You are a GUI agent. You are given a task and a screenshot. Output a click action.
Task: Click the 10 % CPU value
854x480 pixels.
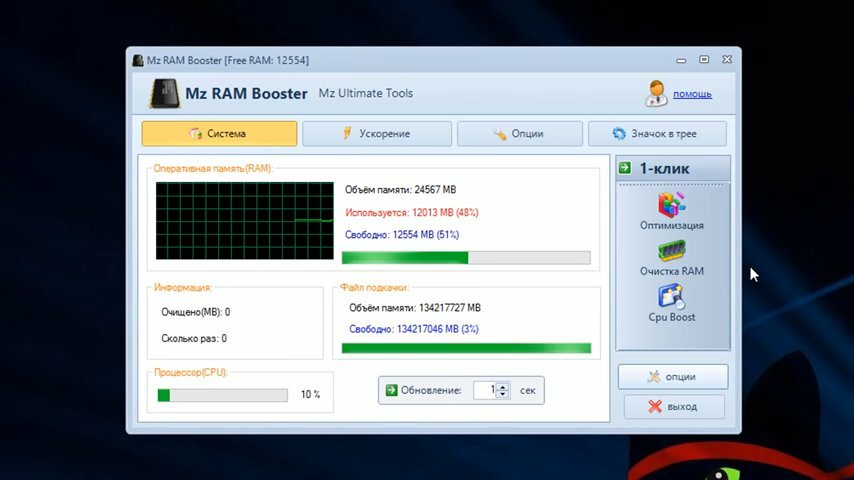tap(310, 394)
